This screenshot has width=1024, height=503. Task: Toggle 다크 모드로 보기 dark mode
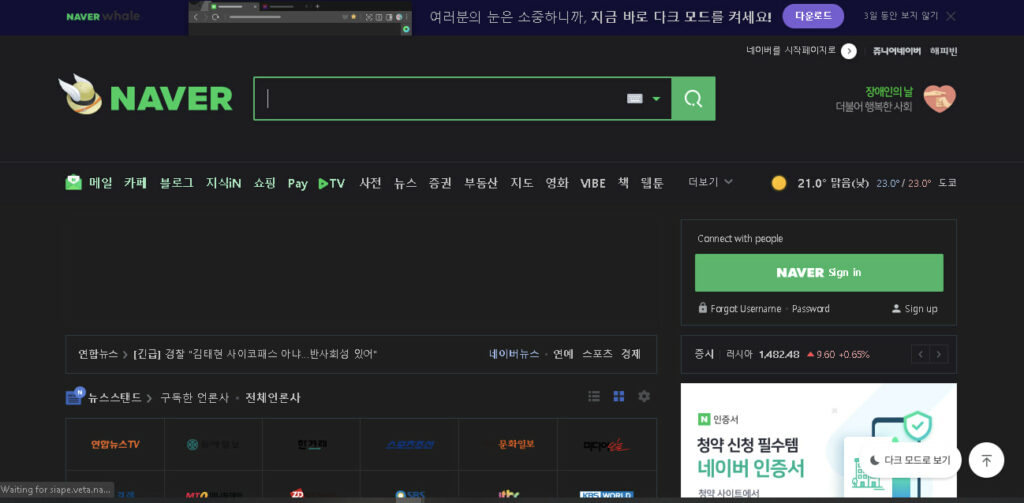coord(908,460)
